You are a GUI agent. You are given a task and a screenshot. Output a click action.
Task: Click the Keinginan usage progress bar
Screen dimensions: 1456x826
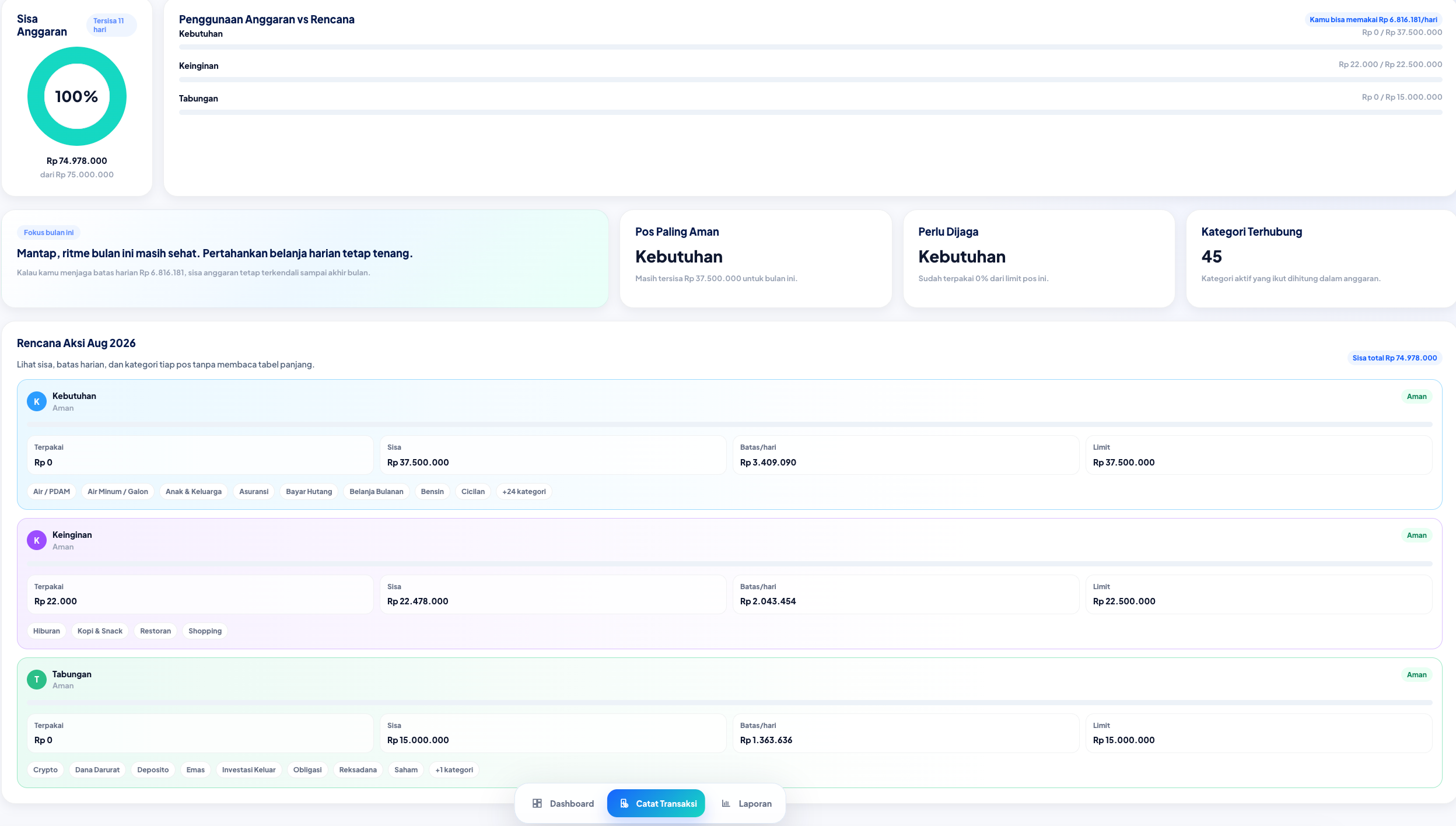coord(810,79)
